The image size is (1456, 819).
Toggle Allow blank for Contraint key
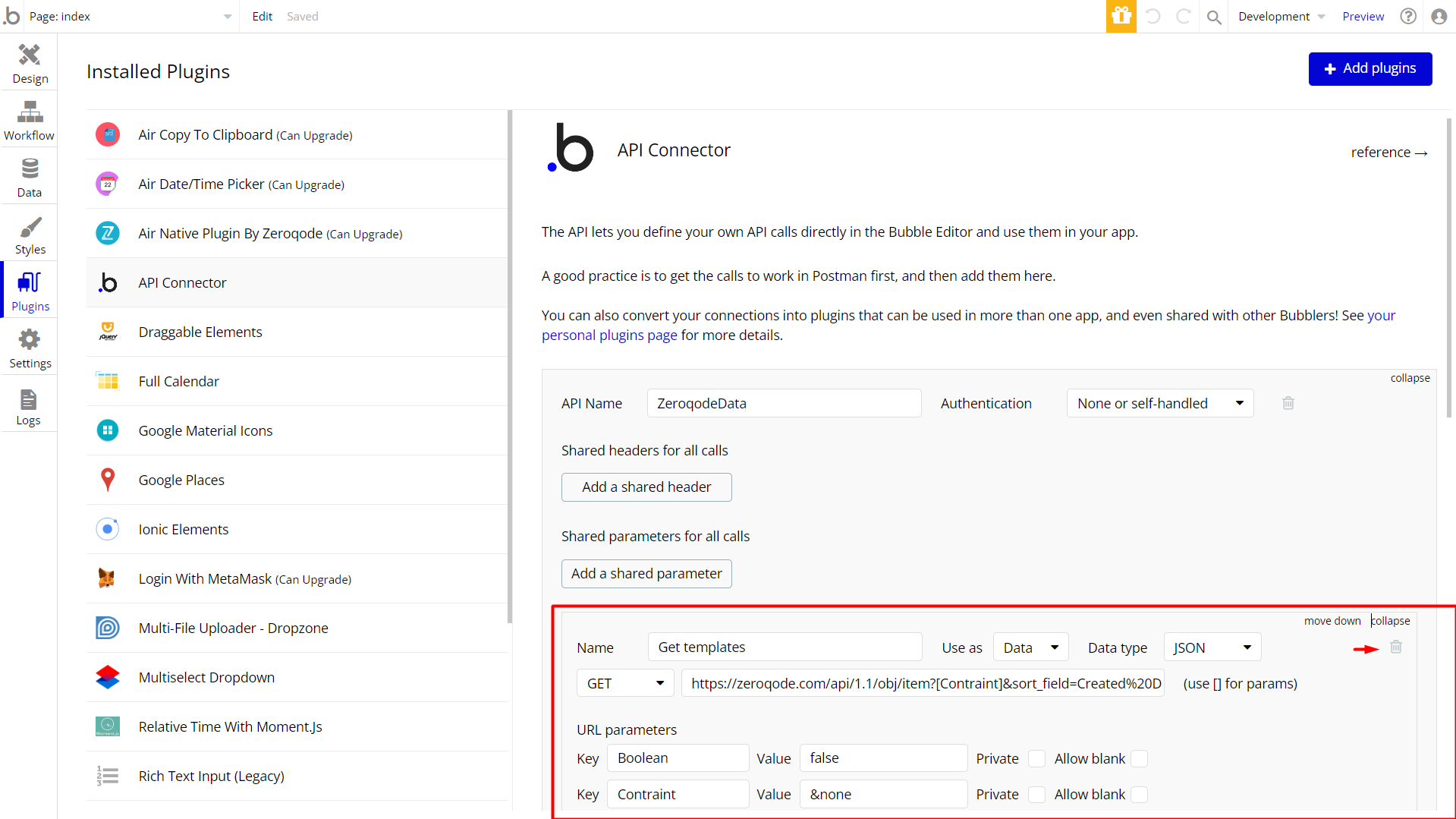[x=1139, y=794]
